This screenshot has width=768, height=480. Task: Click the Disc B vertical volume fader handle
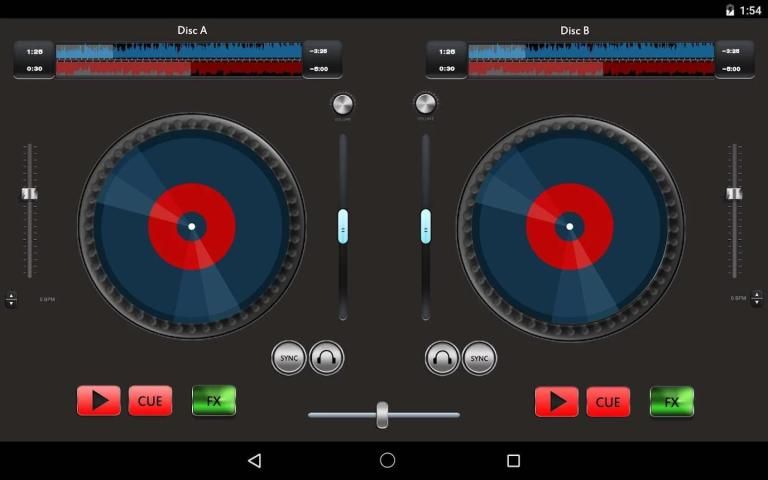(x=426, y=226)
